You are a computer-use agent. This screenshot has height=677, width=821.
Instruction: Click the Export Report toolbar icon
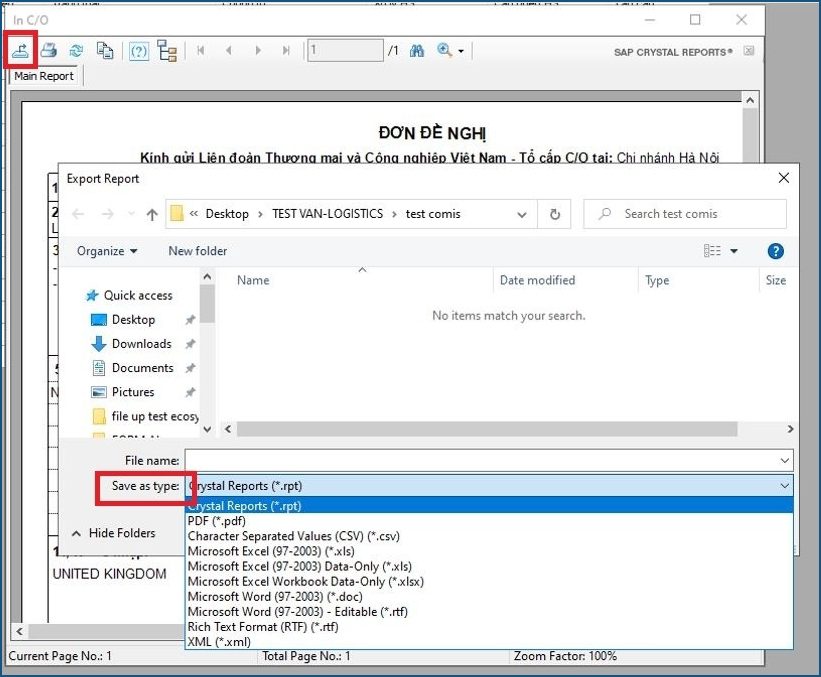click(20, 50)
